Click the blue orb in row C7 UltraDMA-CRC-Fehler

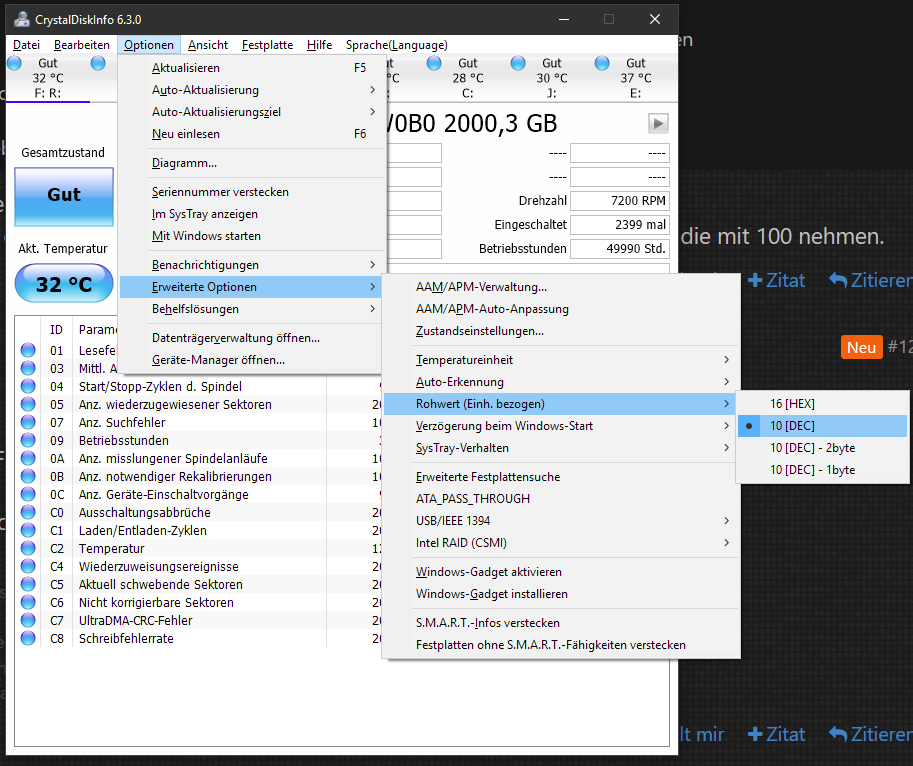click(28, 620)
